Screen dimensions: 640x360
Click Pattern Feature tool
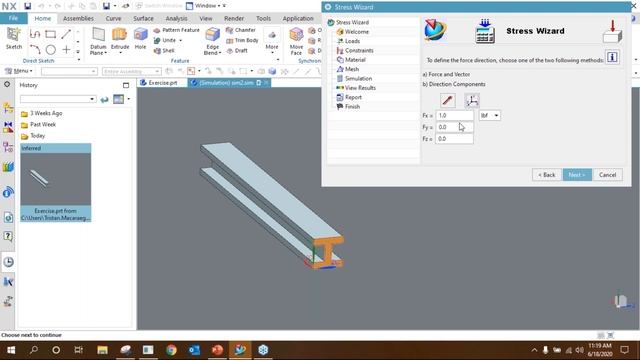[176, 30]
